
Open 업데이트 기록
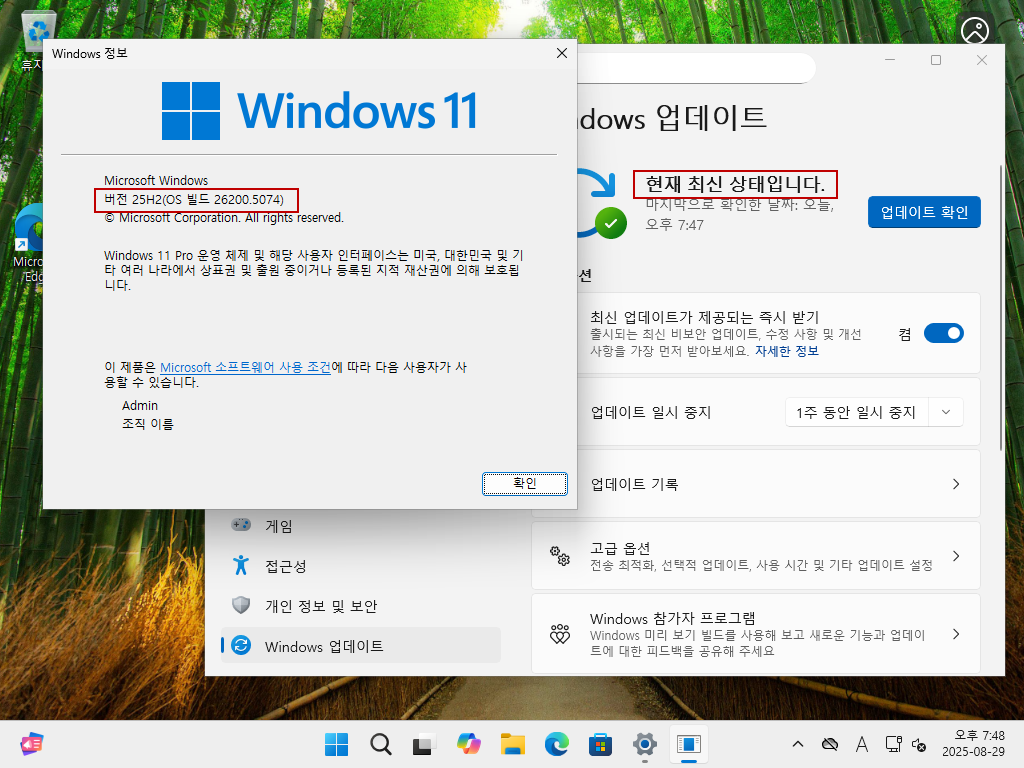756,484
